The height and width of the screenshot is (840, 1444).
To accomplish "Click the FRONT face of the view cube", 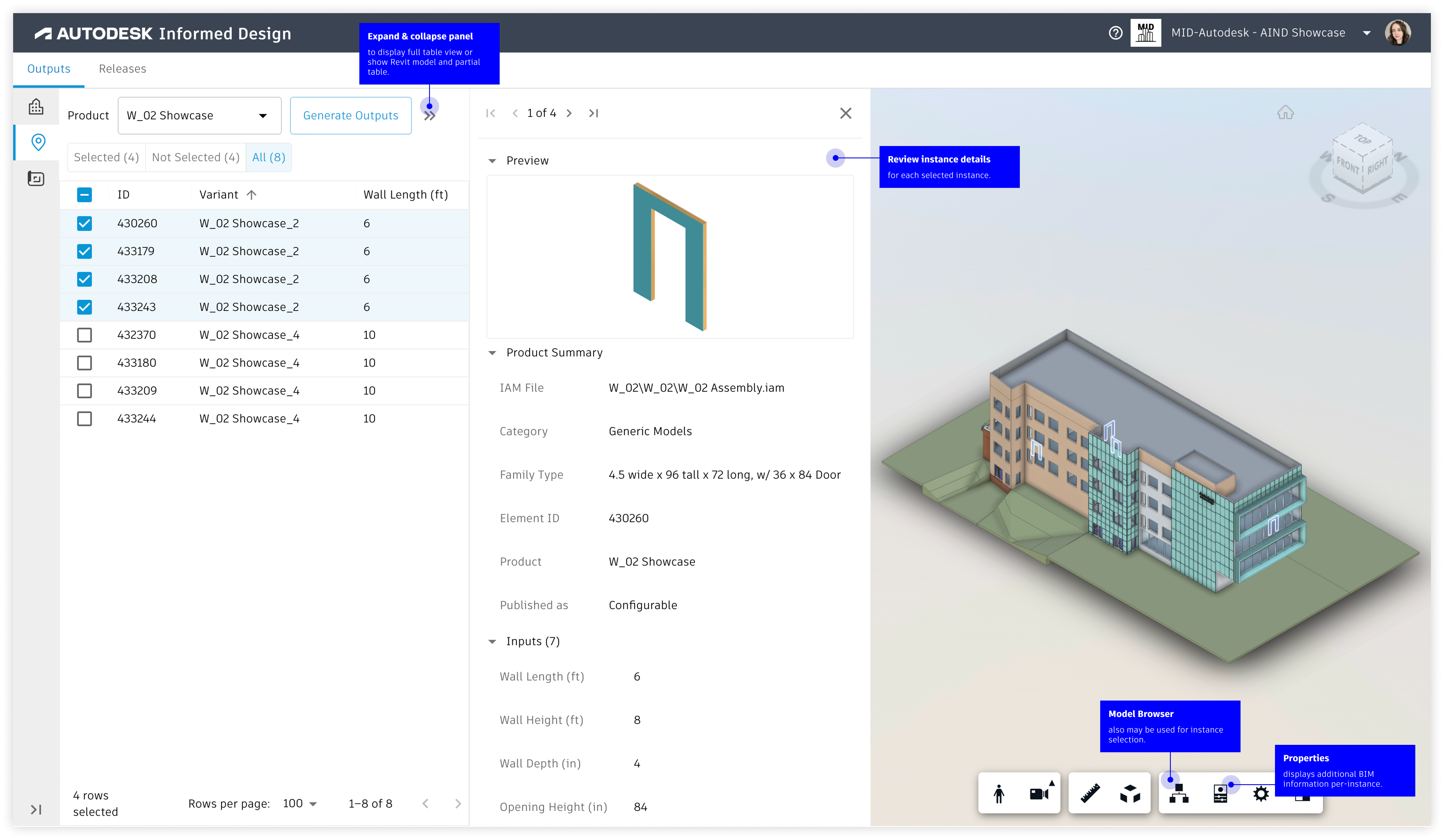I will (x=1347, y=166).
